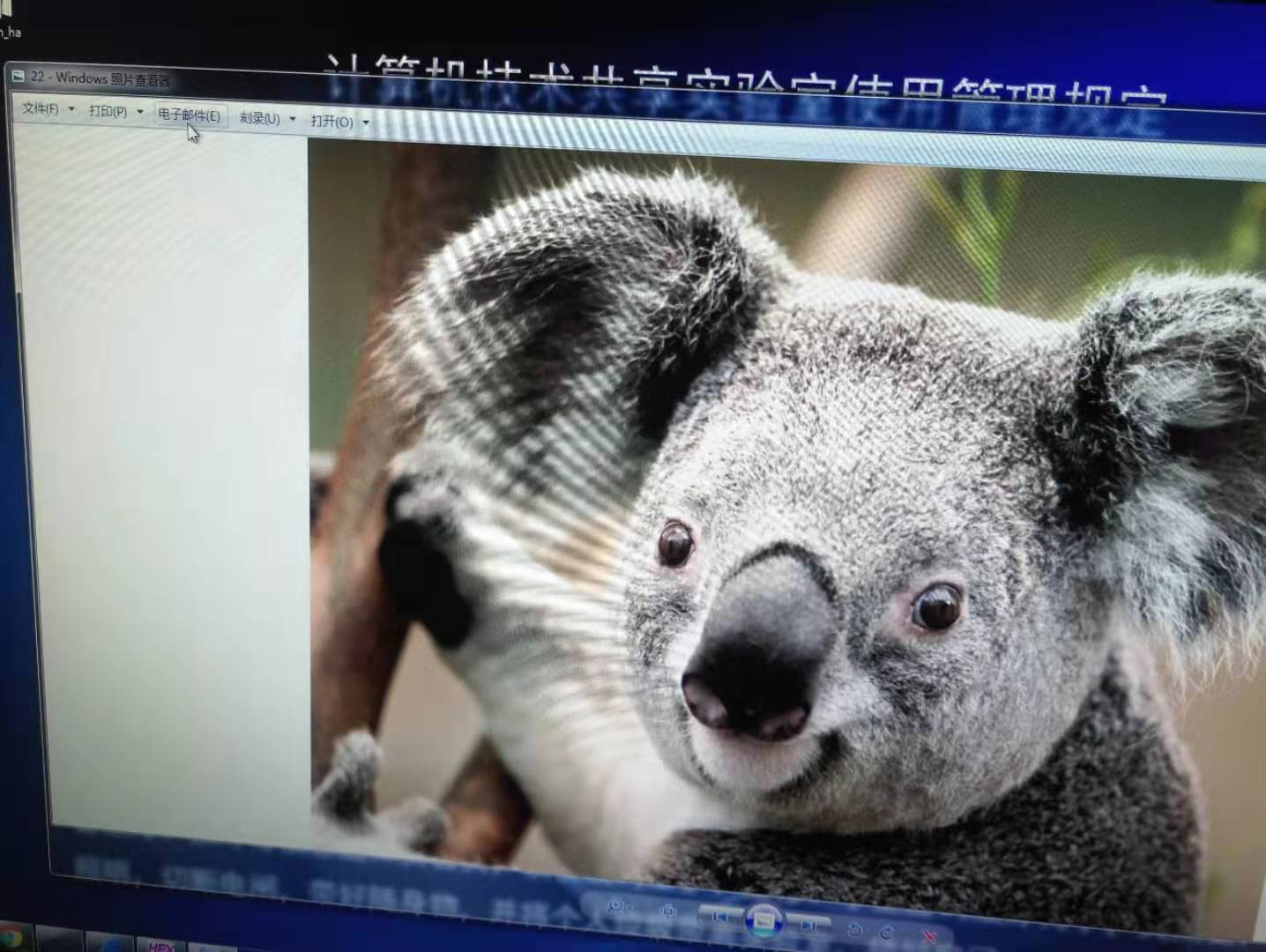
Task: Click the Photo Viewer title bar icon
Action: pos(19,76)
